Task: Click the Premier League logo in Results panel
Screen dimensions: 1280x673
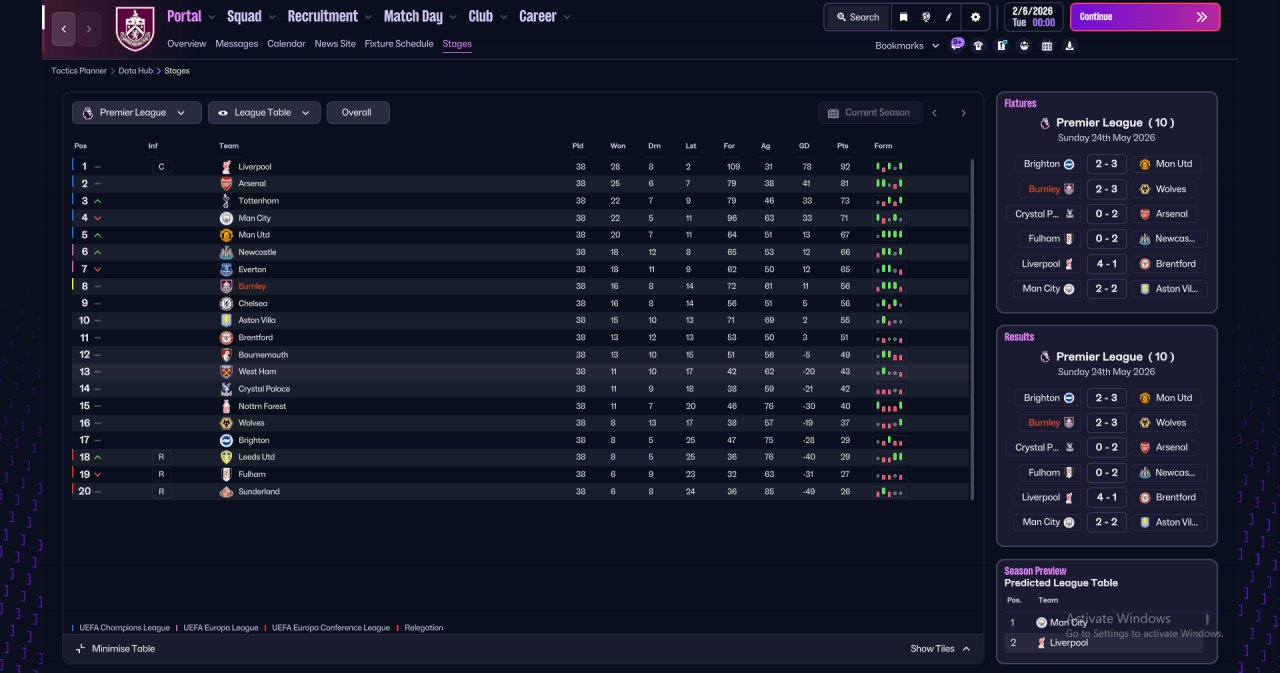Action: 1046,357
